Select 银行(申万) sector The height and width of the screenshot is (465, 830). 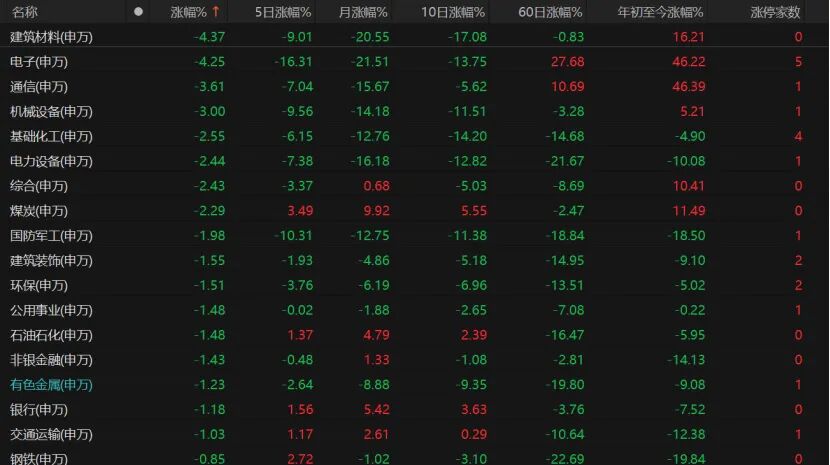point(39,409)
